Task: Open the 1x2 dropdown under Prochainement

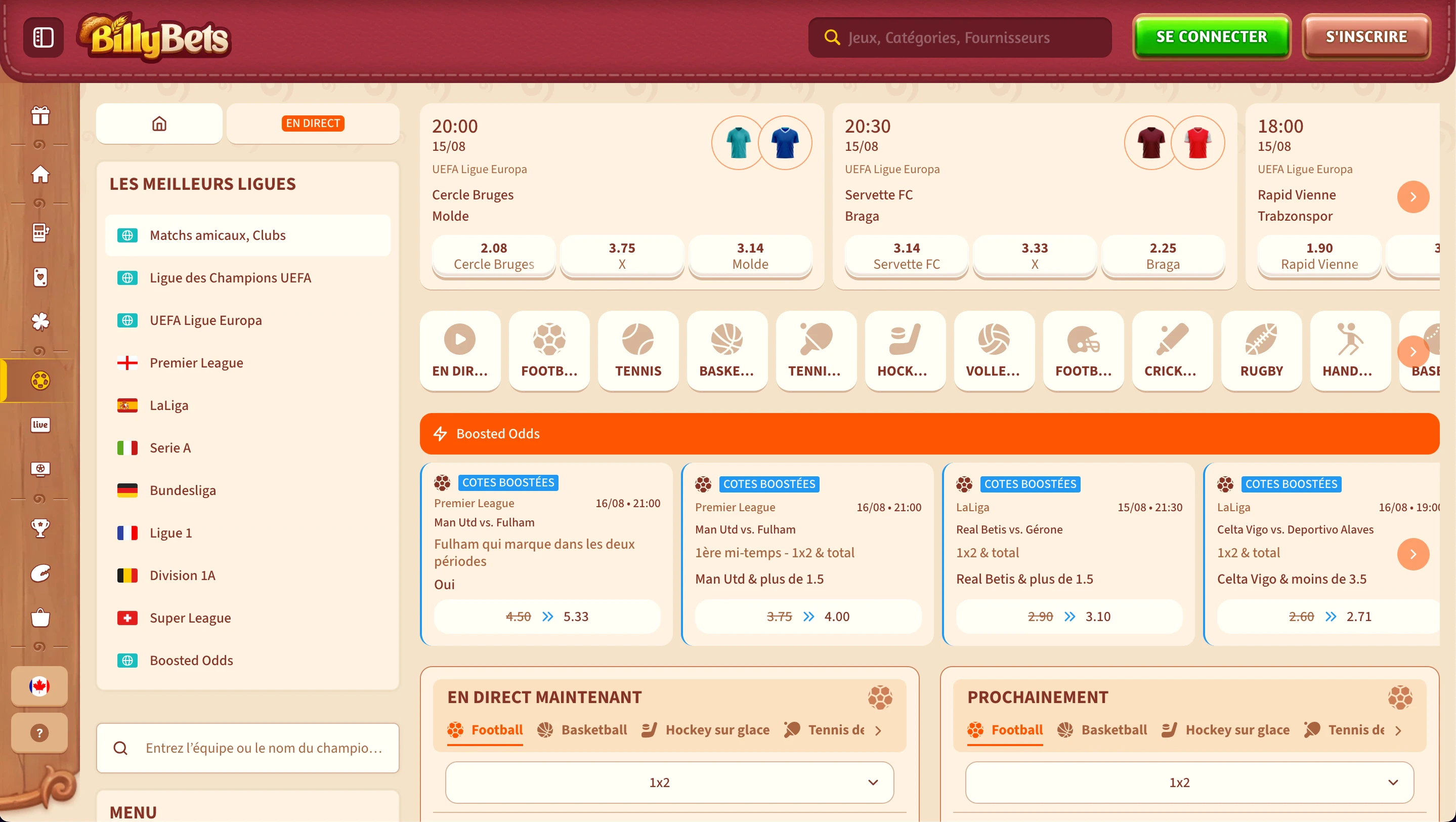Action: [1189, 783]
